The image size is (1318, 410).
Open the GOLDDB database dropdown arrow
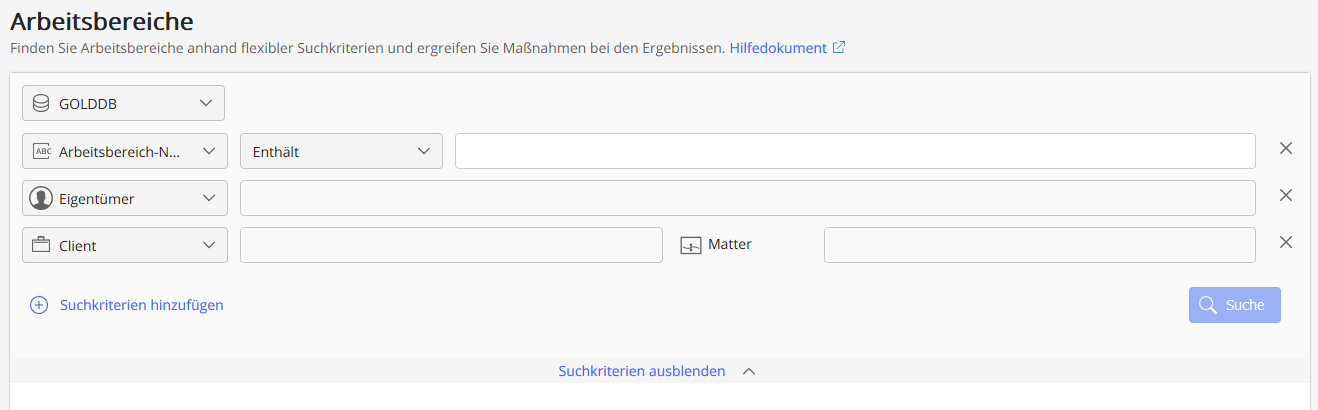coord(206,103)
